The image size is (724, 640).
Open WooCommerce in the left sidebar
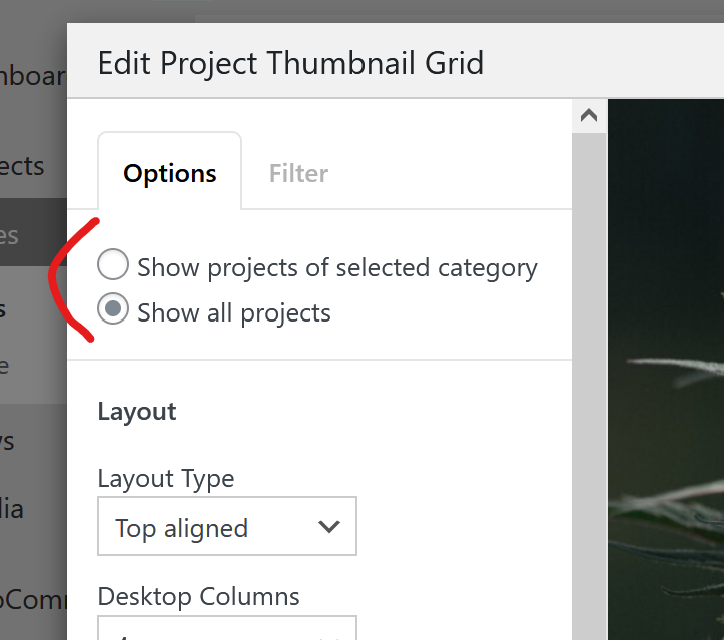32,598
